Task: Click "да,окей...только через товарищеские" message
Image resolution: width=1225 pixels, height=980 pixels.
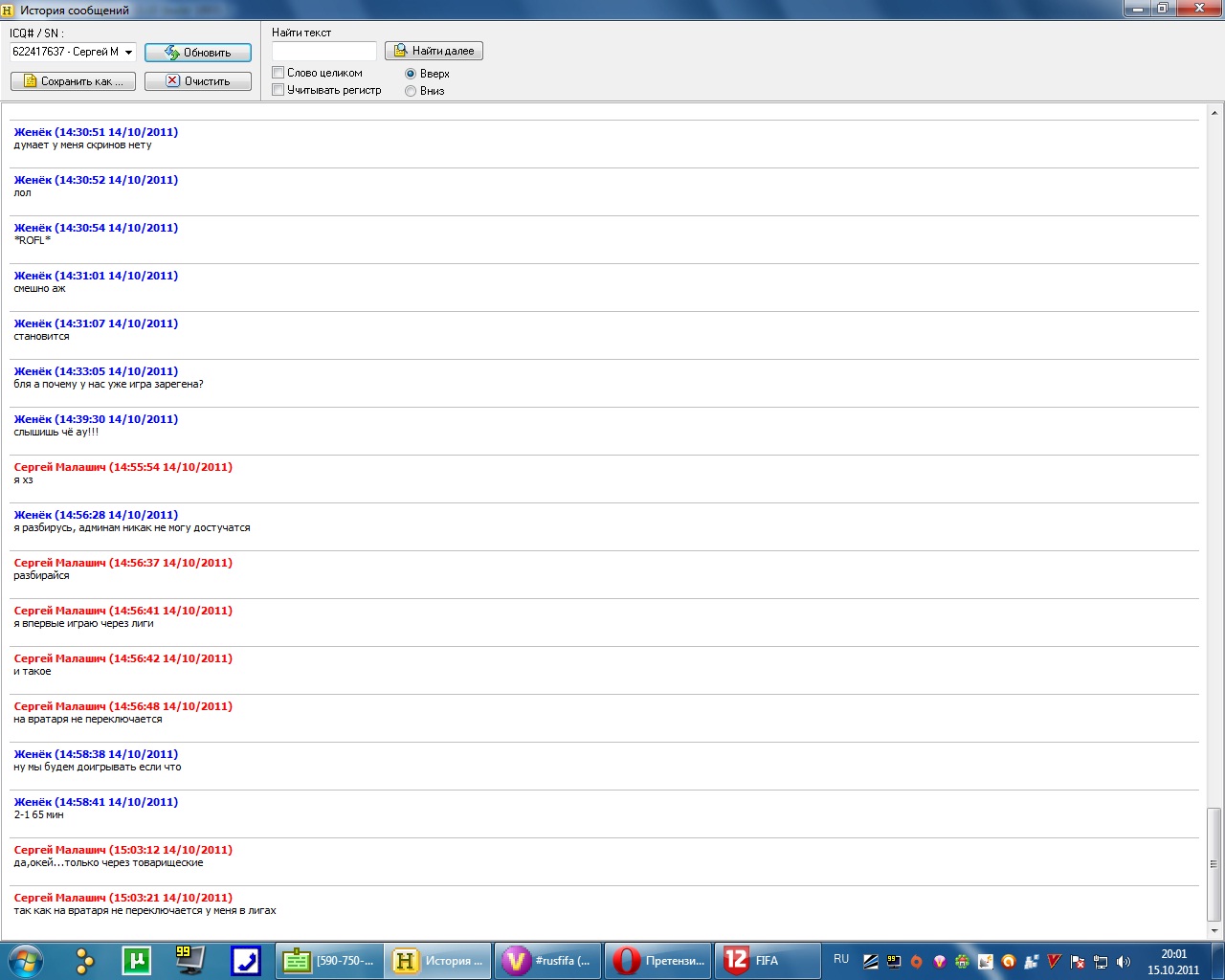Action: [108, 863]
